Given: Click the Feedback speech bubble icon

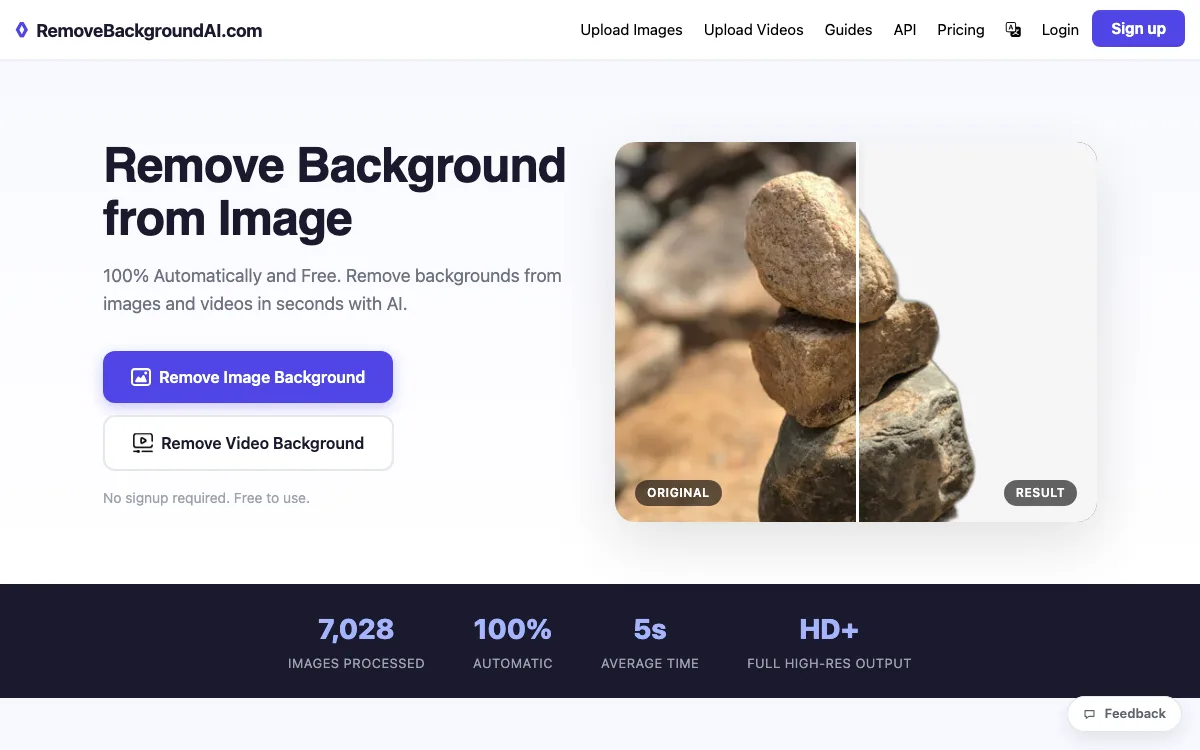Looking at the screenshot, I should 1090,714.
